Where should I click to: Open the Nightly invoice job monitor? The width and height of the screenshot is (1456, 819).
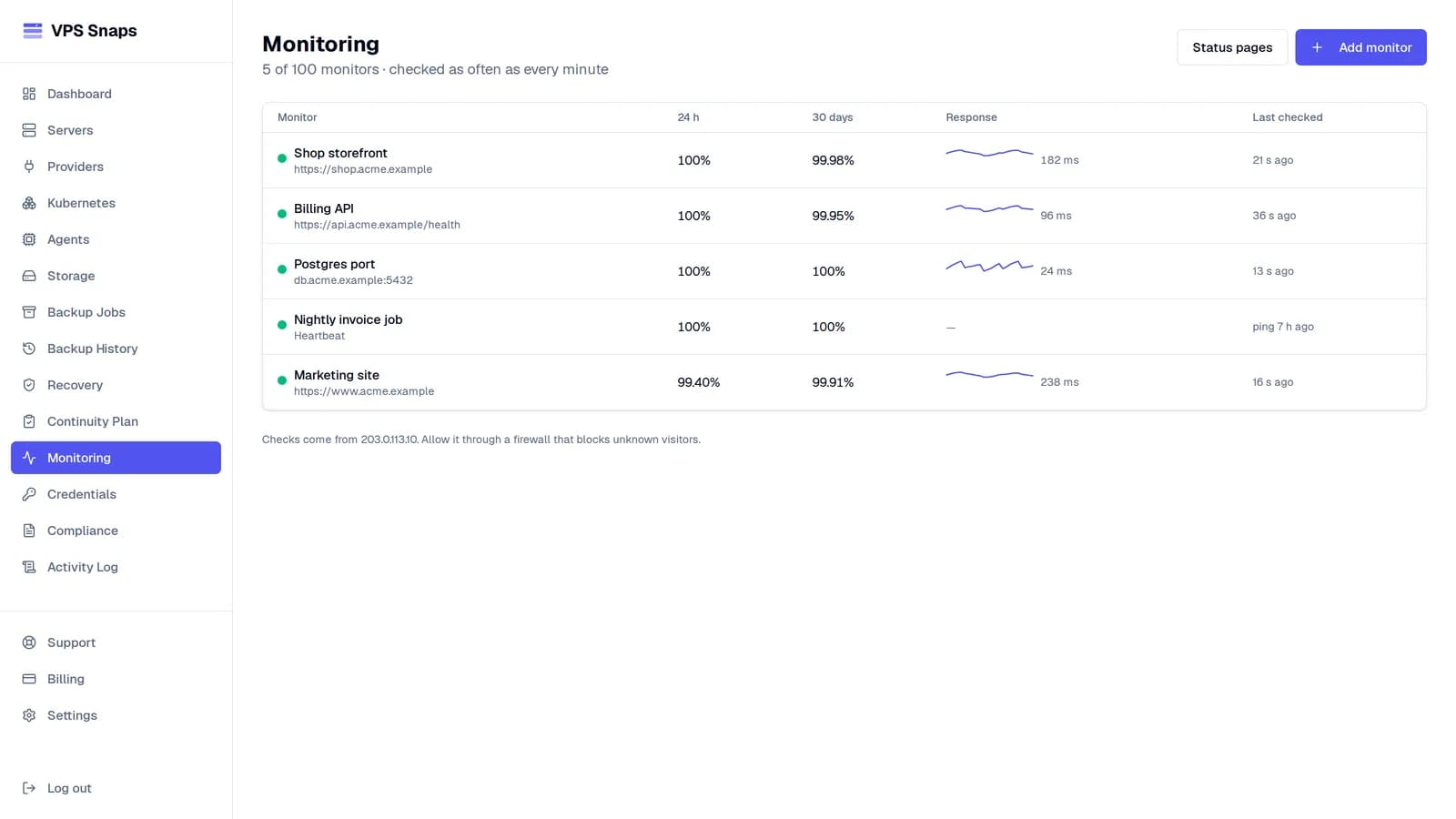[x=348, y=319]
